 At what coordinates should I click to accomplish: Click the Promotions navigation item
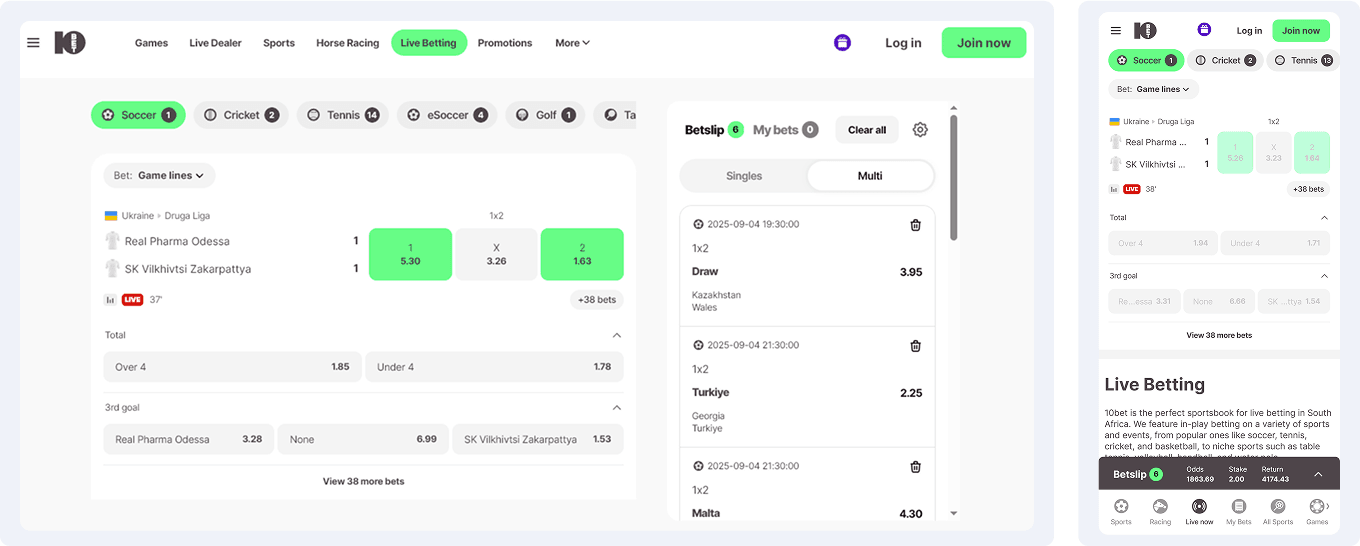pyautogui.click(x=505, y=43)
